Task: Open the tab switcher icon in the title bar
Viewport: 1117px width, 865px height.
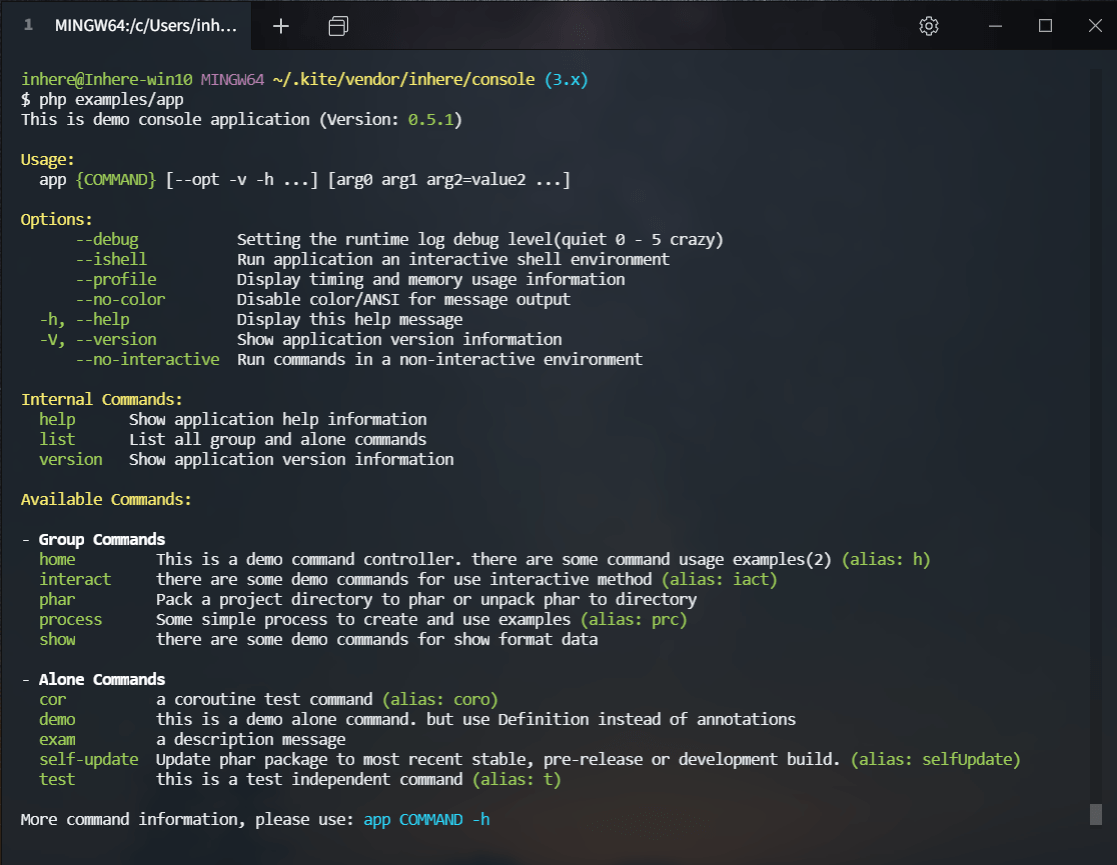Action: (338, 26)
